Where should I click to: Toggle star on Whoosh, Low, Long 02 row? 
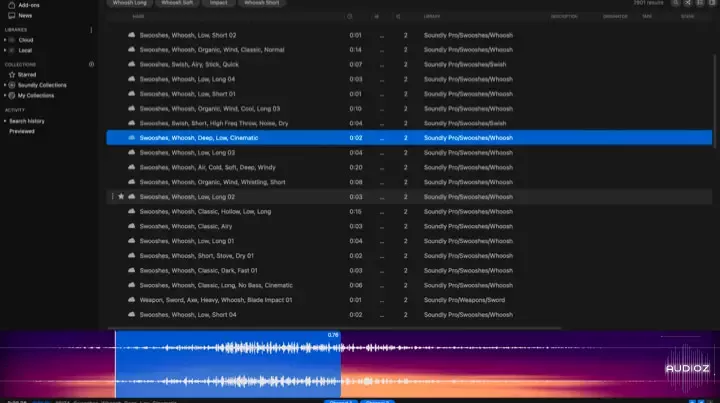[121, 196]
